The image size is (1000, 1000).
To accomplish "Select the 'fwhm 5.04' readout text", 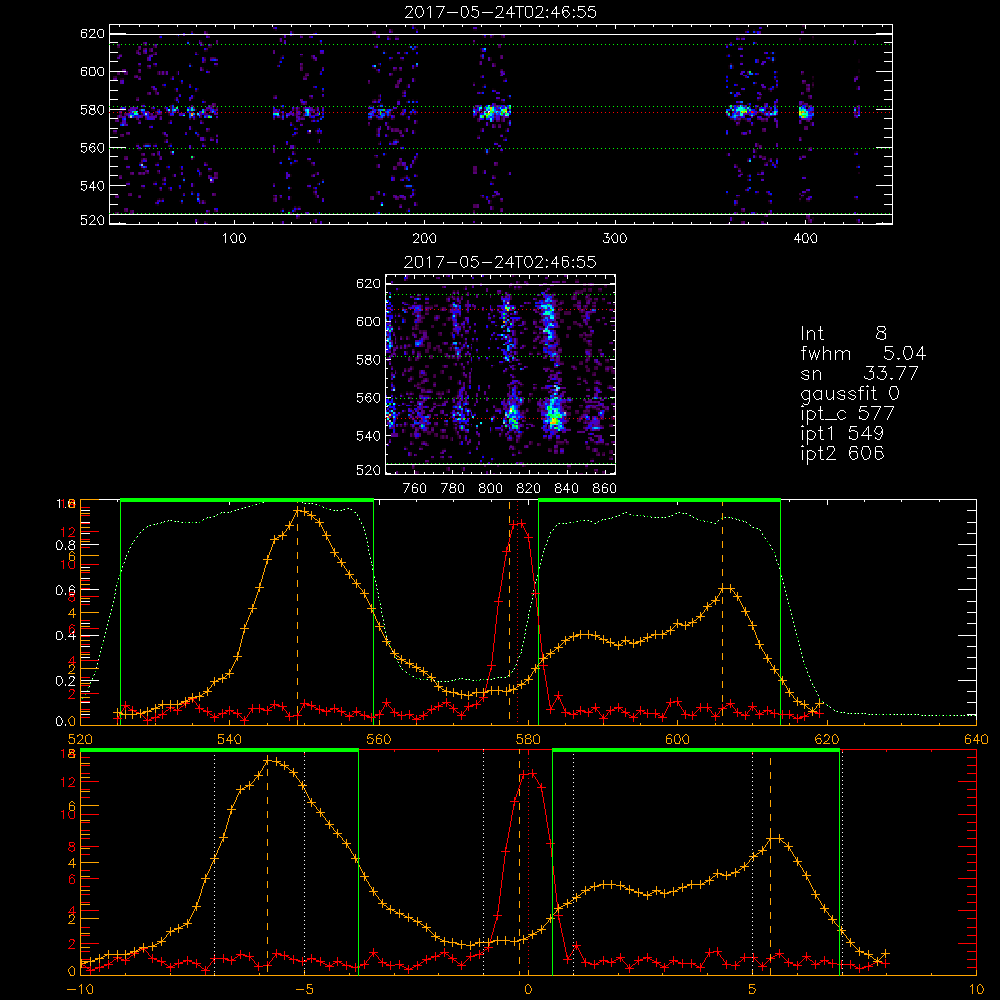I will pos(863,353).
